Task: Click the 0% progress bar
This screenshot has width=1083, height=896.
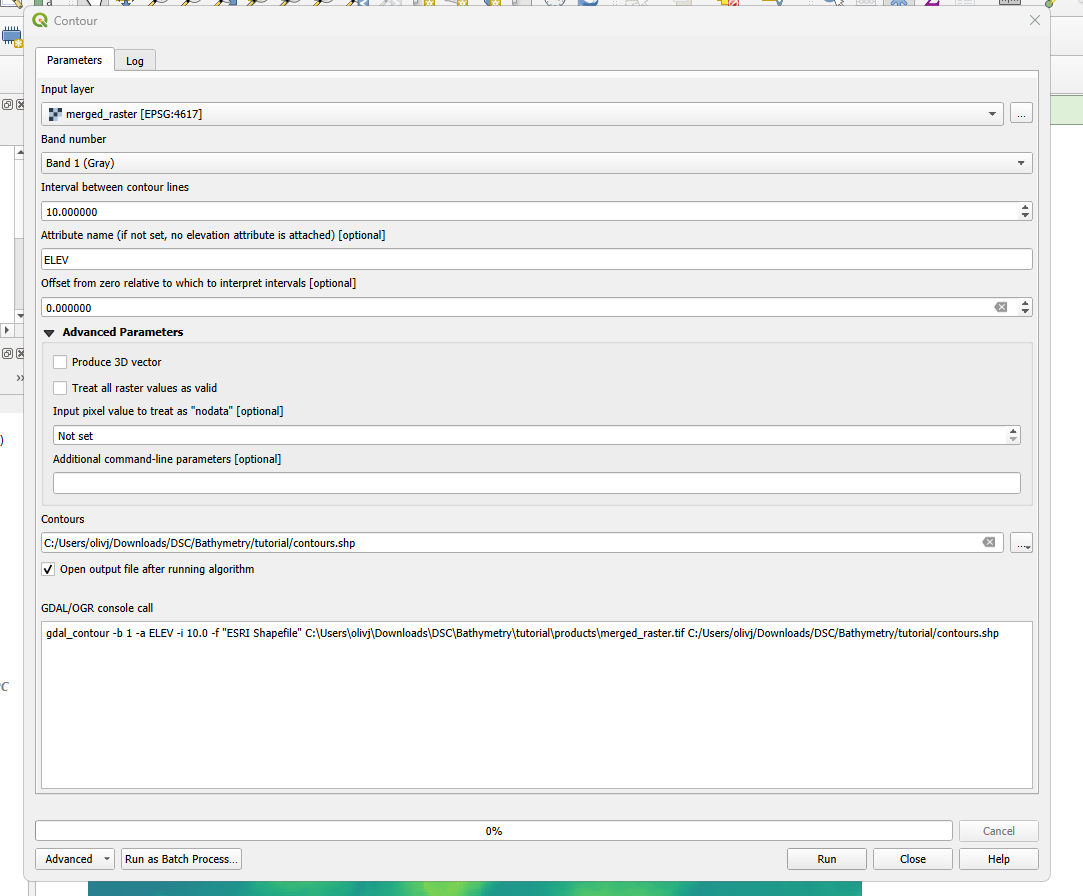Action: [x=494, y=830]
